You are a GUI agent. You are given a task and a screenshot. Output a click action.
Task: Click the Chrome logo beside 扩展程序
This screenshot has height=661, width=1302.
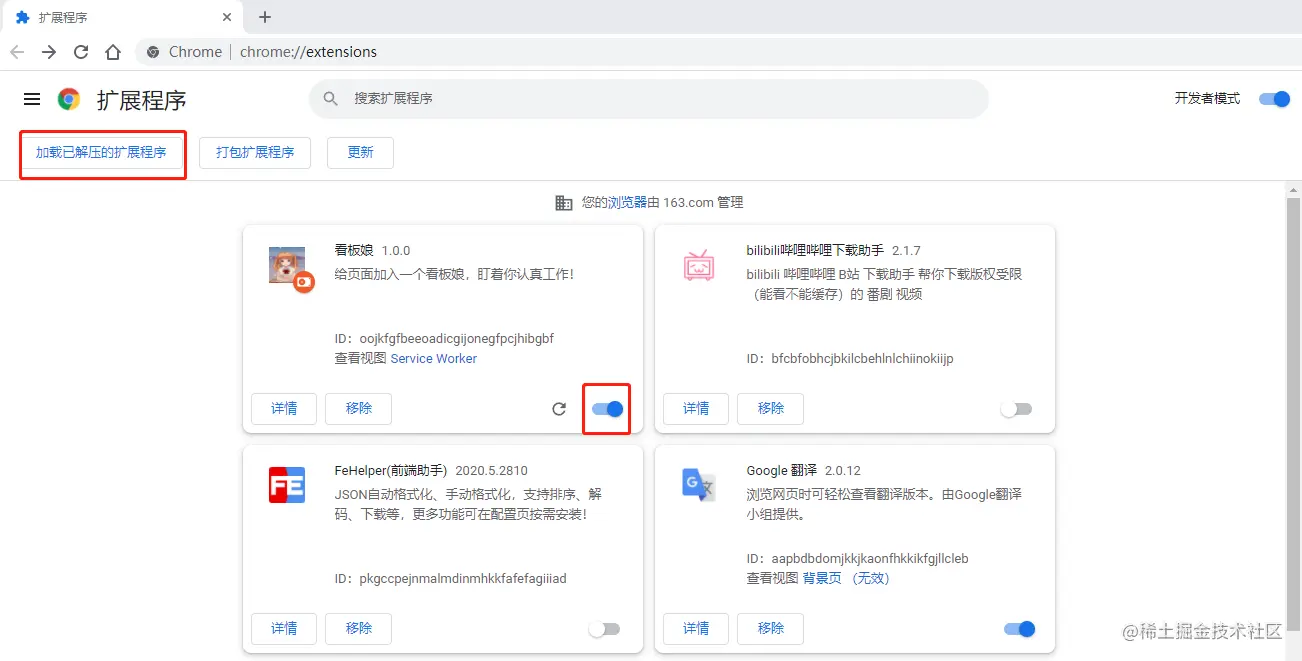[x=69, y=99]
